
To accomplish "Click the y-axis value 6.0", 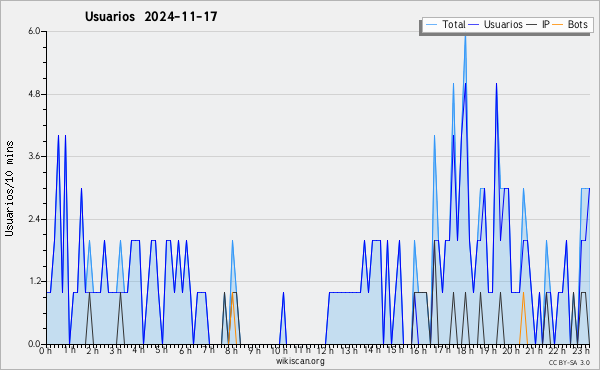I will 34,31.
